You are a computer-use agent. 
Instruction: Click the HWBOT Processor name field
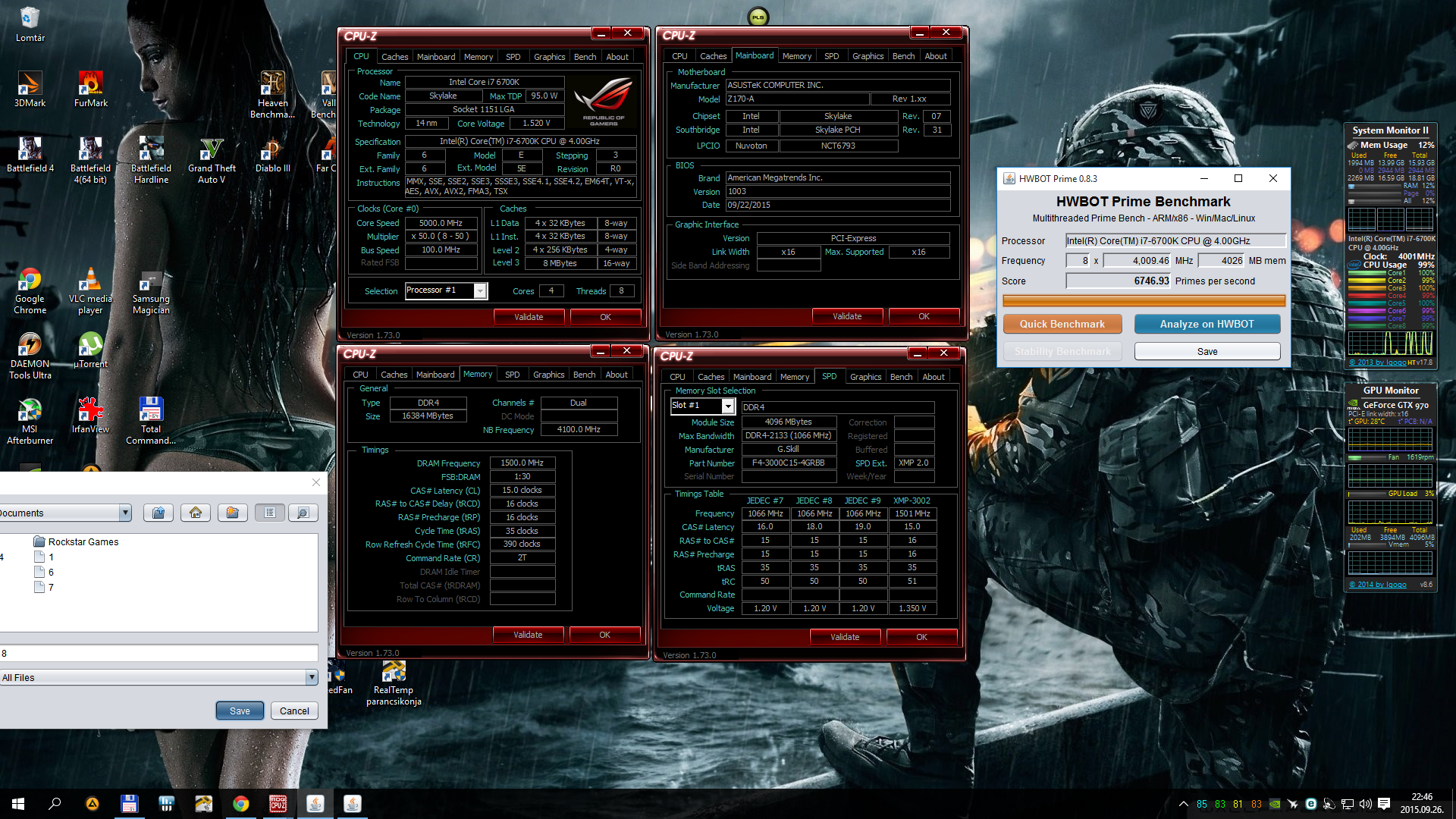pyautogui.click(x=1175, y=241)
